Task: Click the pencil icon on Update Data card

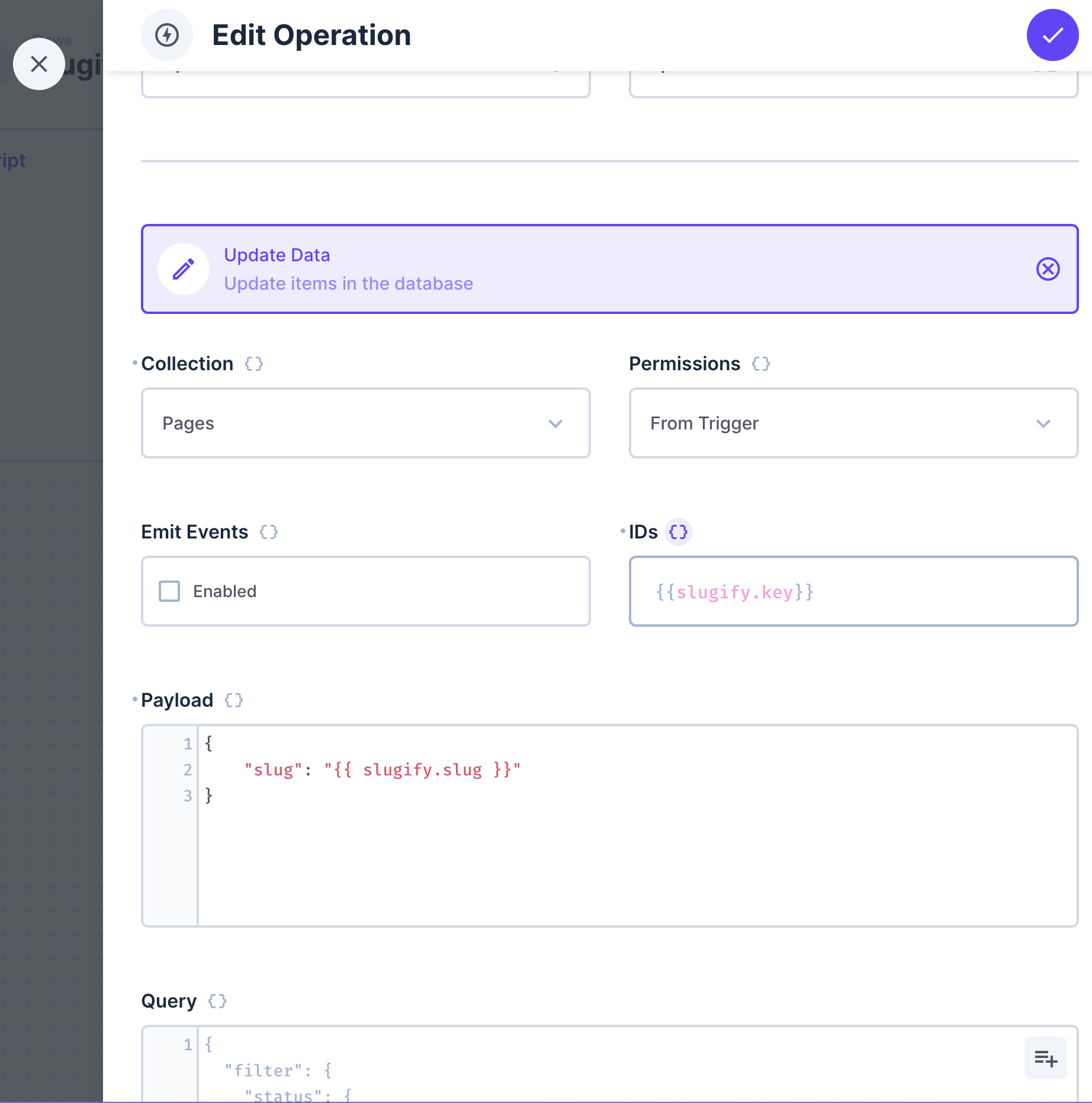Action: coord(184,268)
